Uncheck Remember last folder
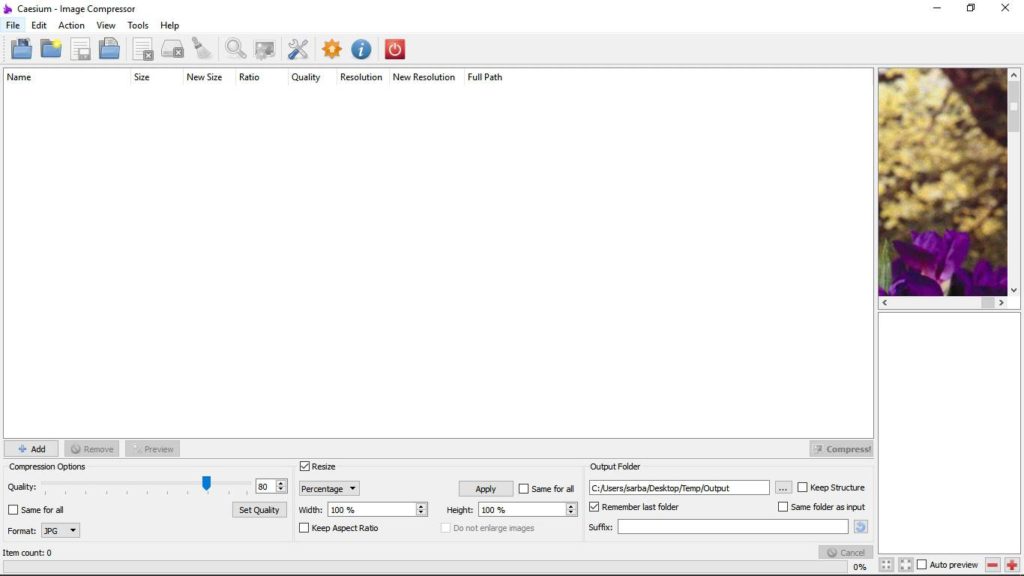Image resolution: width=1024 pixels, height=576 pixels. (x=594, y=507)
